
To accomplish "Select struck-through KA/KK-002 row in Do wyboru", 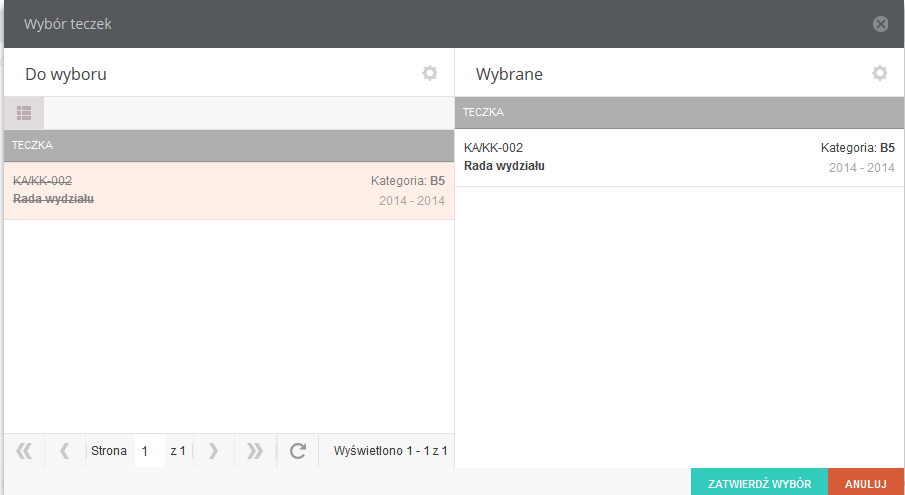I will click(229, 191).
